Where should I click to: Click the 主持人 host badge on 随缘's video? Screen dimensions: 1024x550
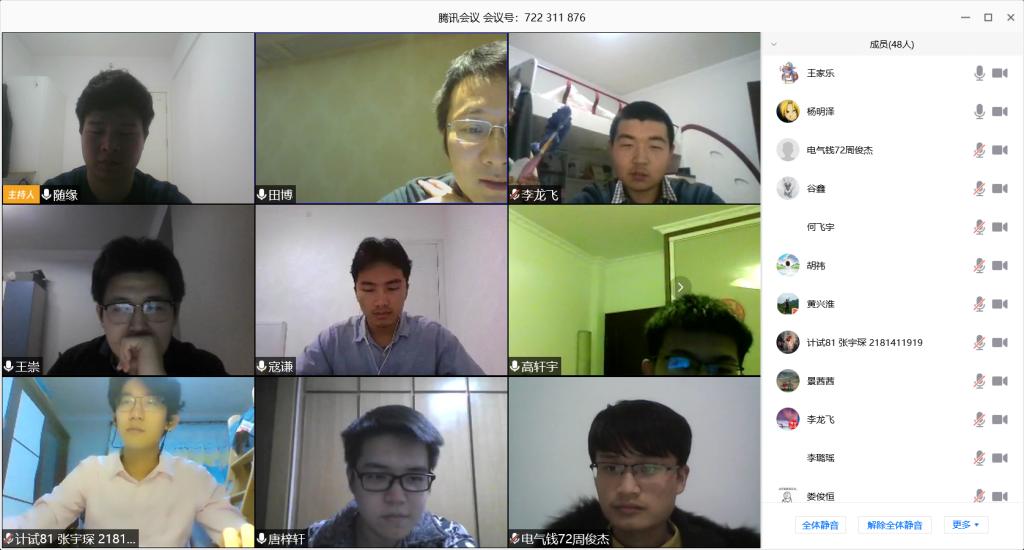click(21, 194)
